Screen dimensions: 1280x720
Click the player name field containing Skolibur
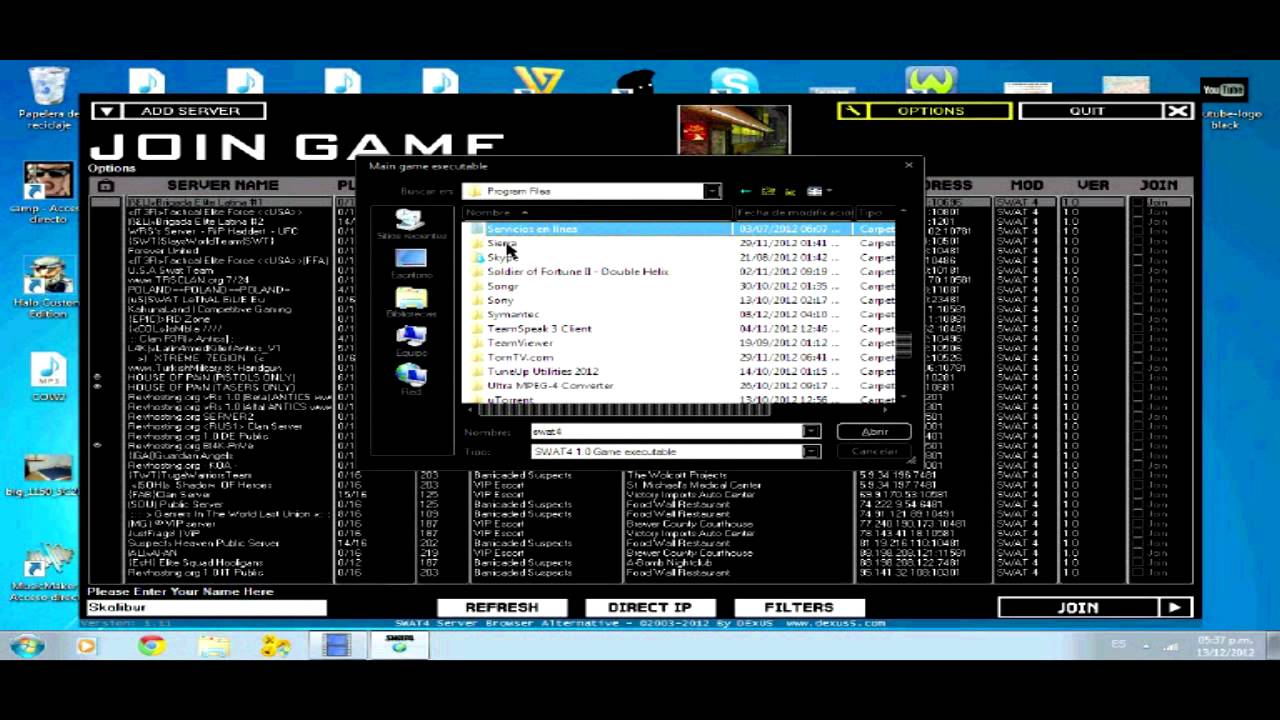[207, 607]
